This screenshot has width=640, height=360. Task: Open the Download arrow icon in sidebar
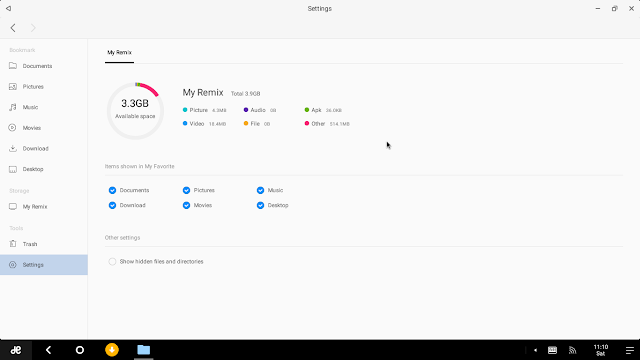coord(13,148)
